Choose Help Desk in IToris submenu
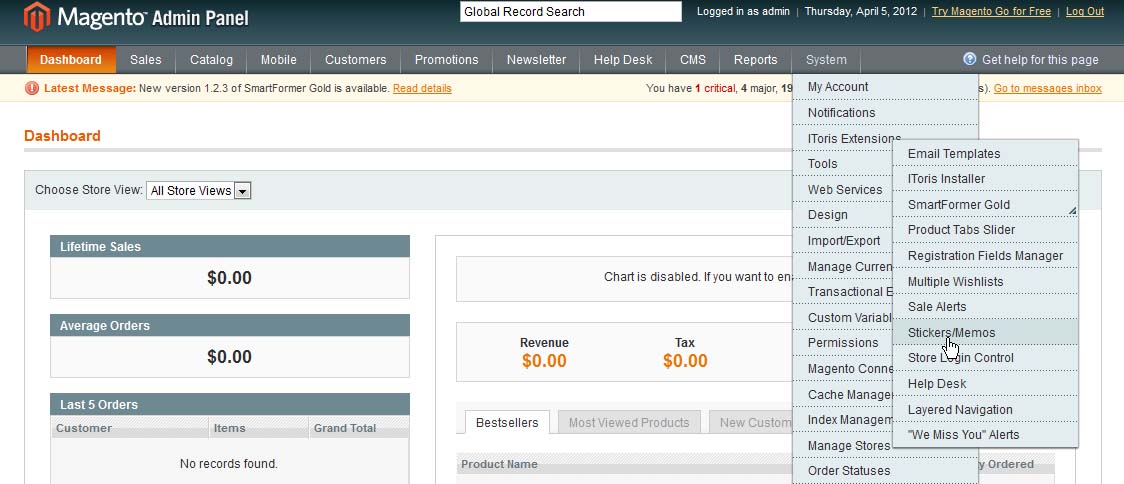This screenshot has width=1124, height=484. coord(985,384)
